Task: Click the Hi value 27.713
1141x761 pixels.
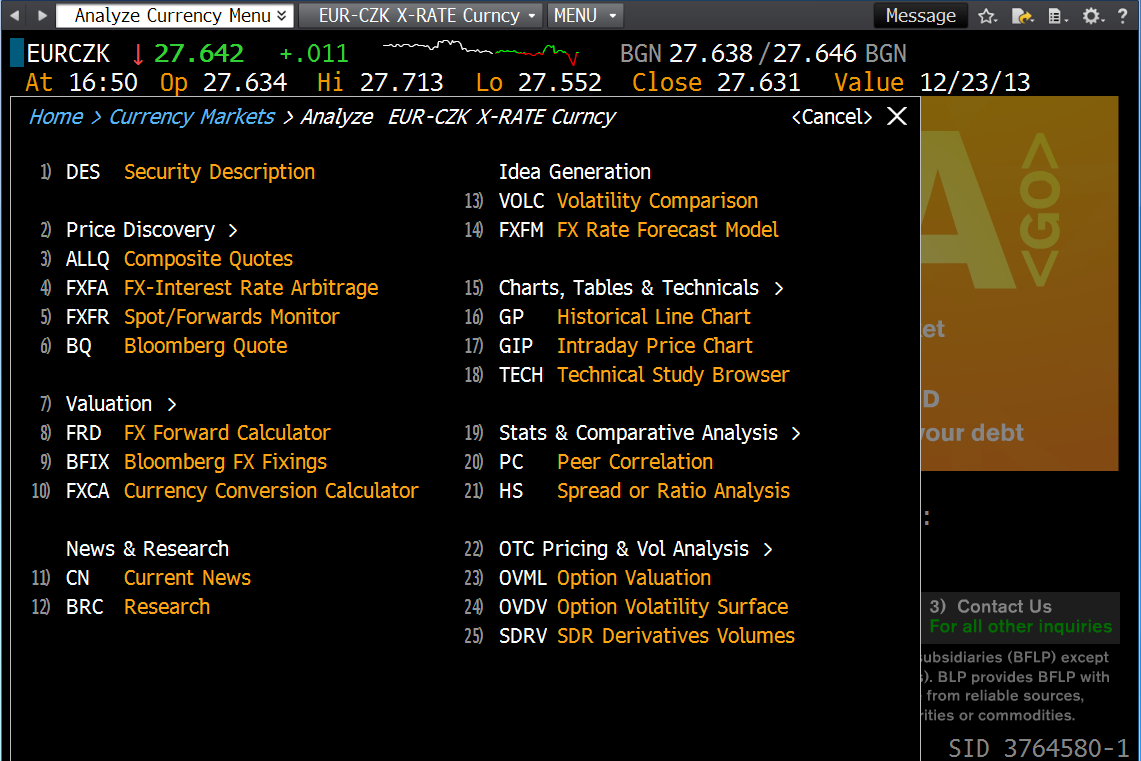Action: [x=402, y=82]
